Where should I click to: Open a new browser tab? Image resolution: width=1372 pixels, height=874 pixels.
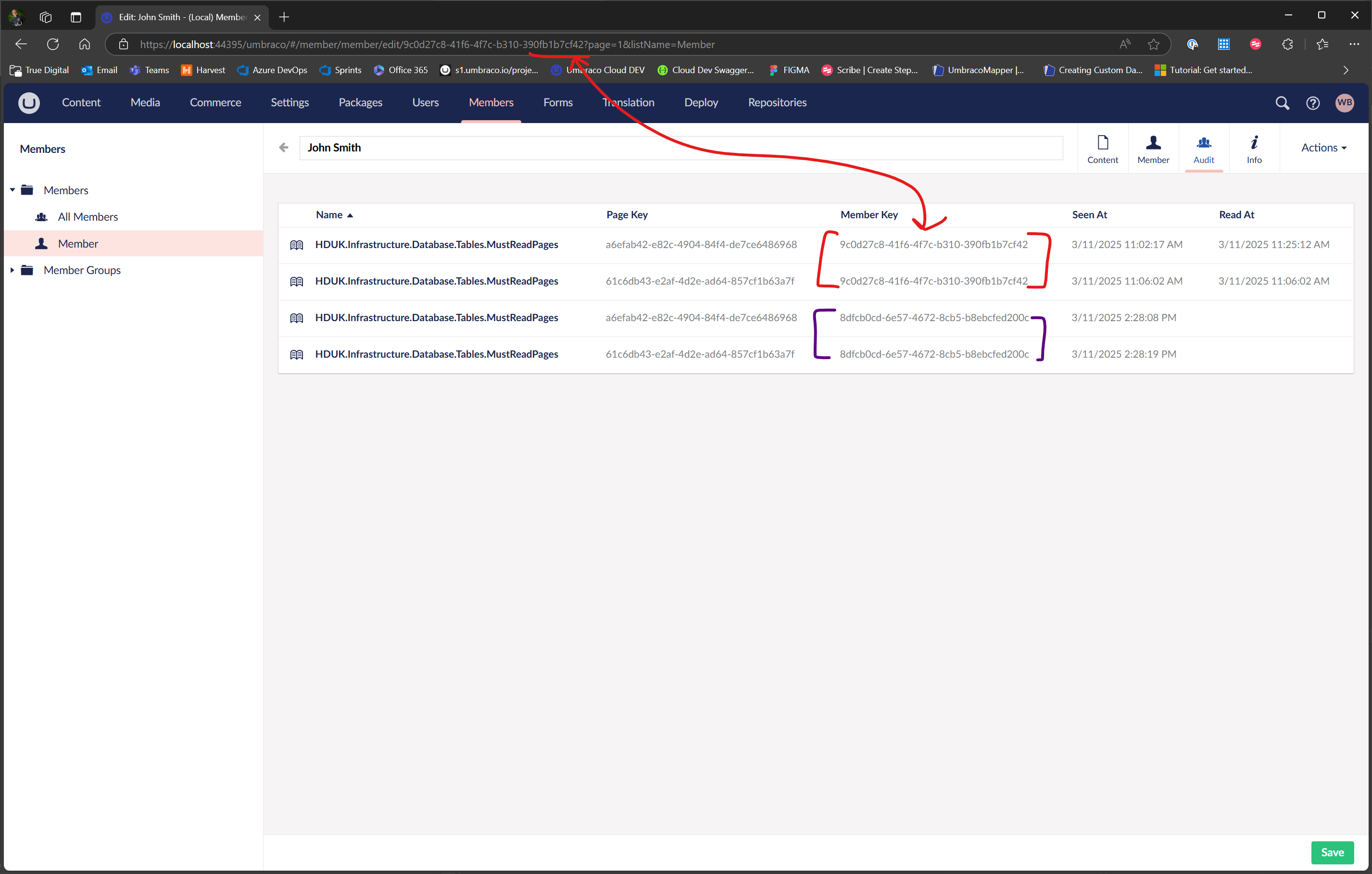[x=284, y=17]
